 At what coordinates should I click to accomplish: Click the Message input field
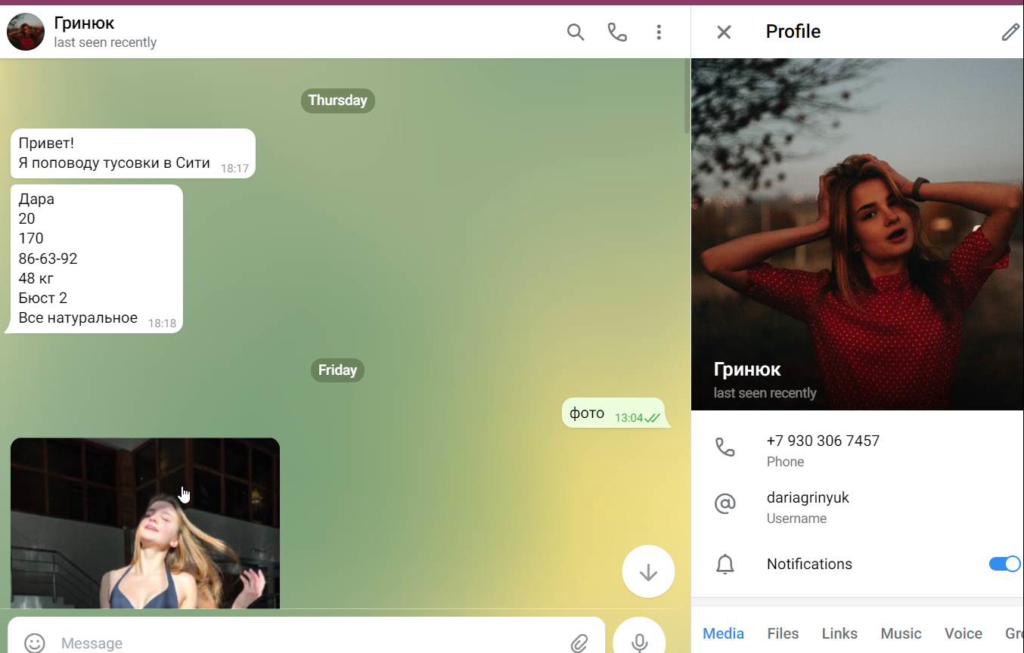pos(300,642)
